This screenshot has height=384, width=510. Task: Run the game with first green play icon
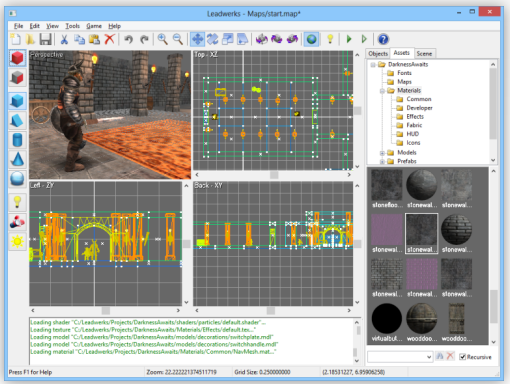pyautogui.click(x=349, y=39)
